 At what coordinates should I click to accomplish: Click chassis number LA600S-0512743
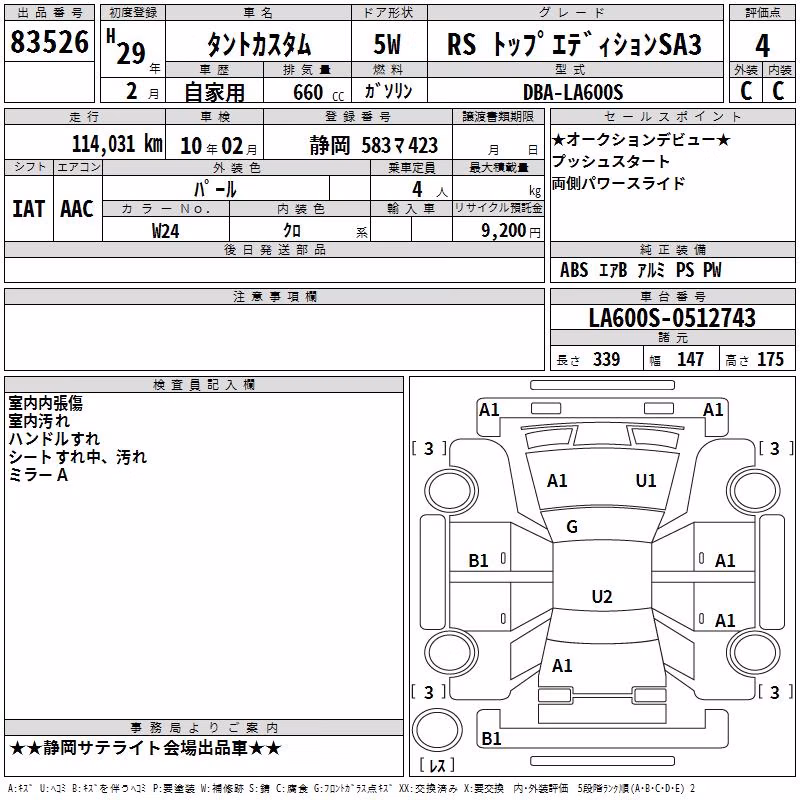pos(672,318)
